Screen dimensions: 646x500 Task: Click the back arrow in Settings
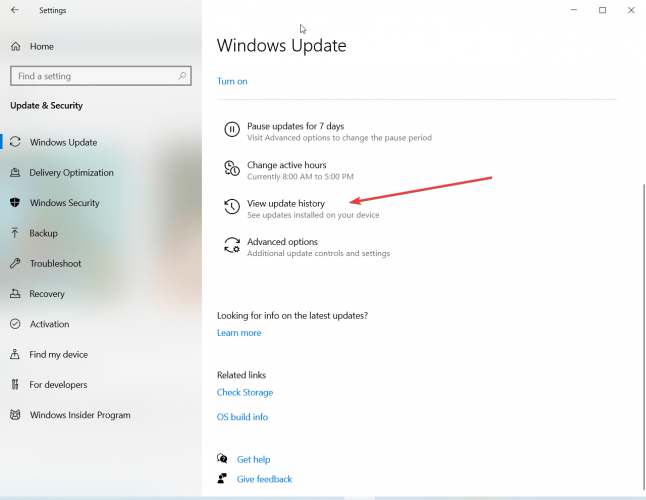15,10
